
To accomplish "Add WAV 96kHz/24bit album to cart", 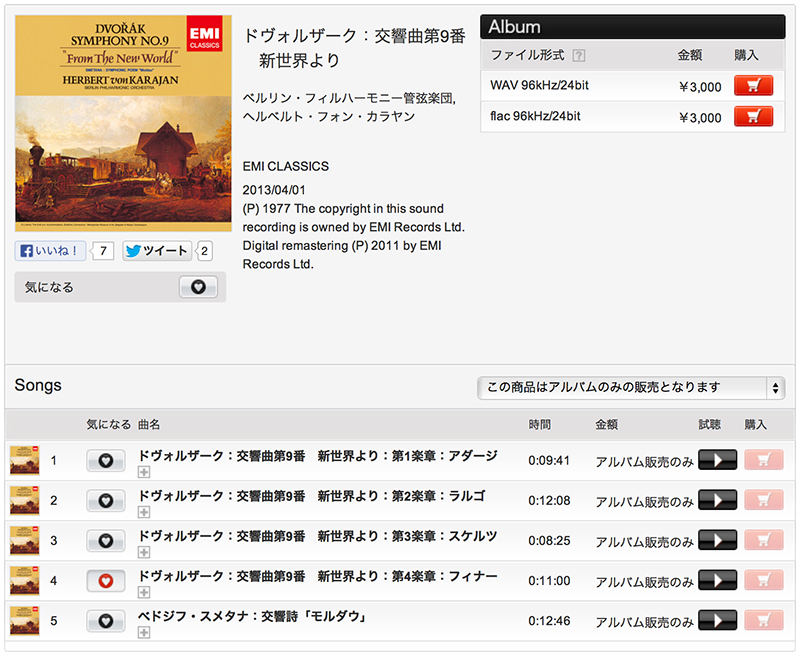I will [x=753, y=86].
